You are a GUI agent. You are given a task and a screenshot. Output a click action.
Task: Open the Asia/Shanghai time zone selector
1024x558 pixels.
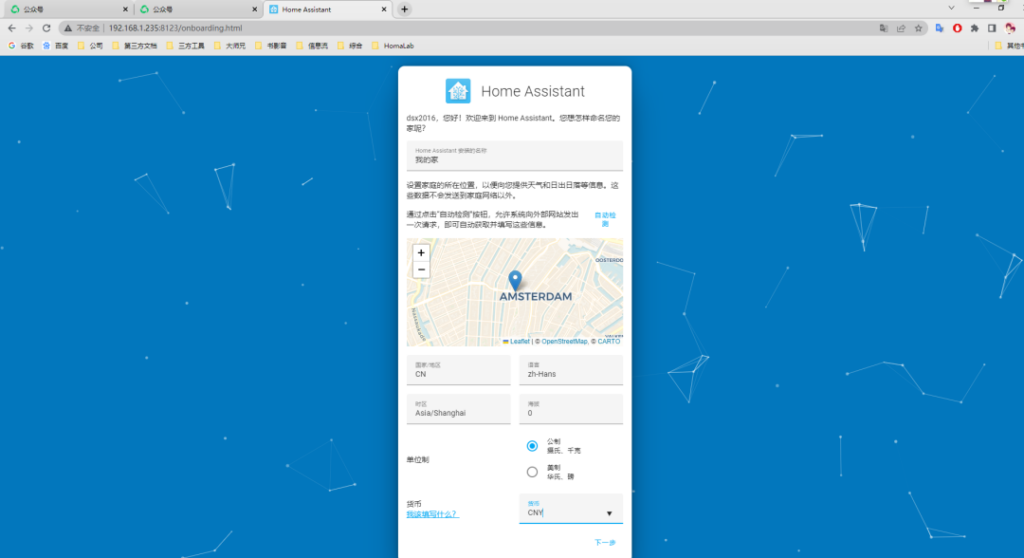pyautogui.click(x=458, y=409)
